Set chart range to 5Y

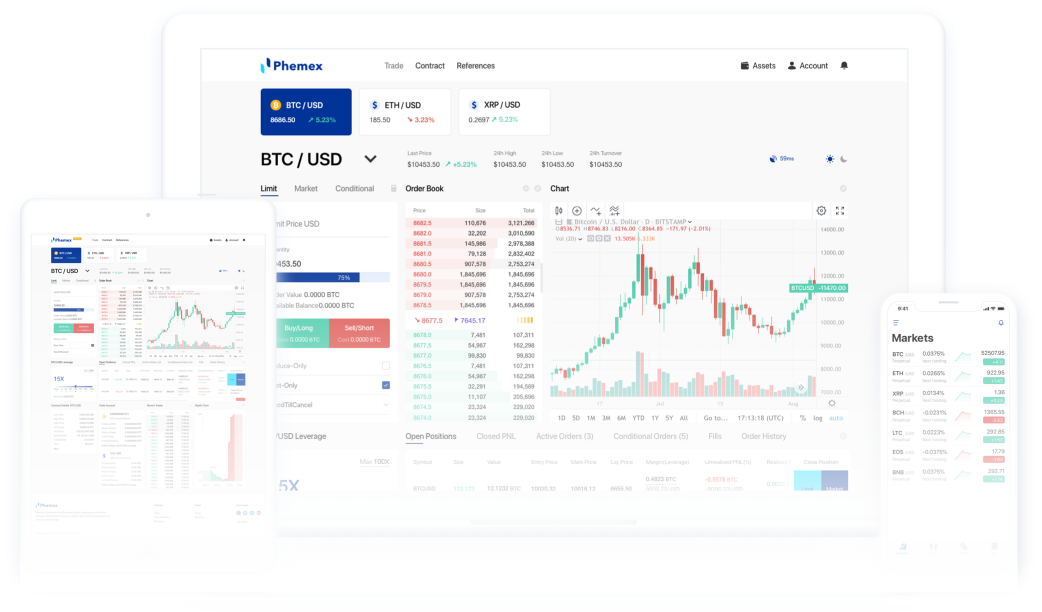(x=669, y=418)
